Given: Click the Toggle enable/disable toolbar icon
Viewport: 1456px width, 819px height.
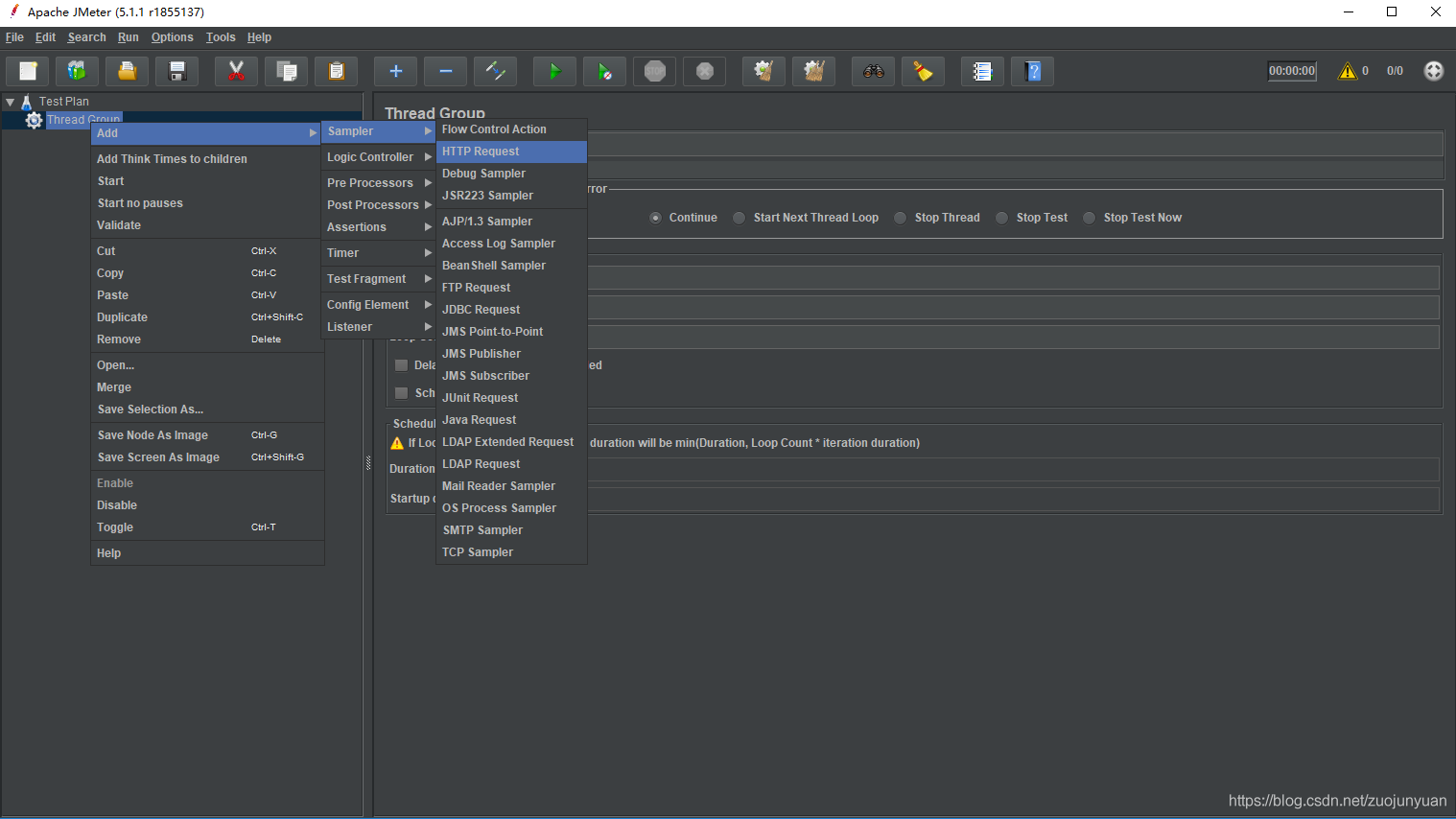Looking at the screenshot, I should pyautogui.click(x=495, y=71).
